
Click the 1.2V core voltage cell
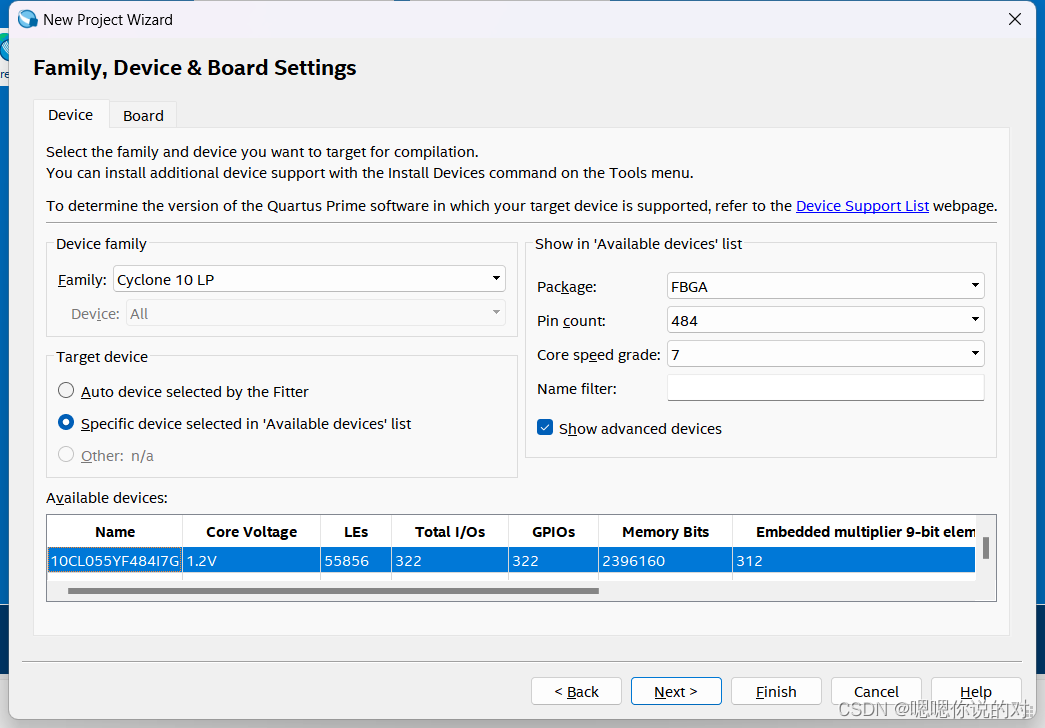pyautogui.click(x=251, y=561)
